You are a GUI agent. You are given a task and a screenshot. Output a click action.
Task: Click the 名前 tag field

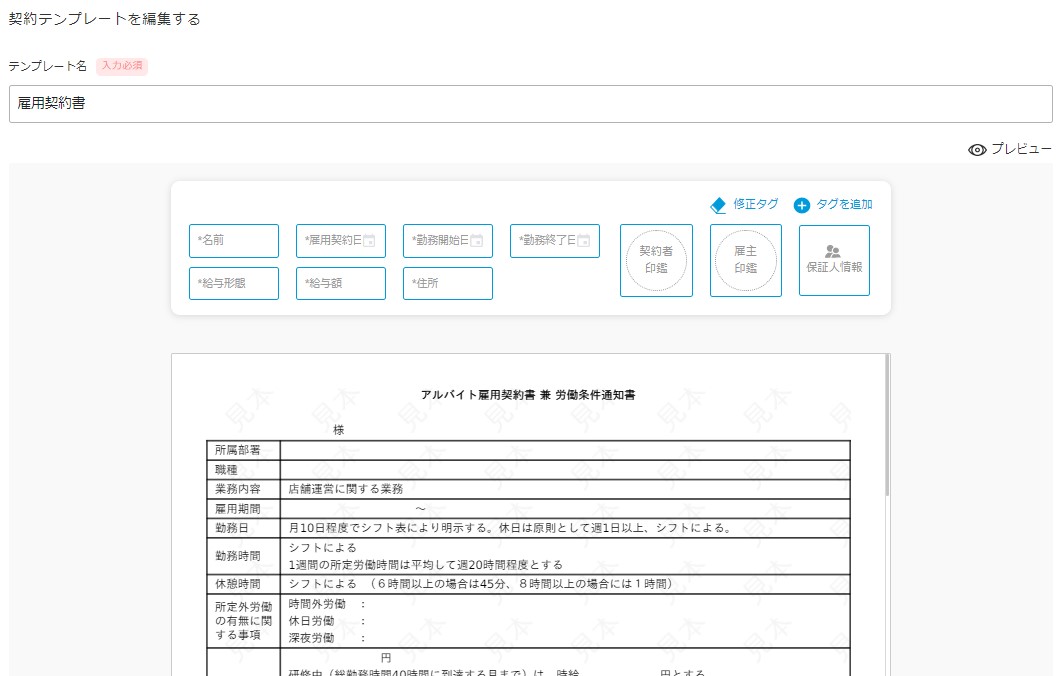(234, 241)
